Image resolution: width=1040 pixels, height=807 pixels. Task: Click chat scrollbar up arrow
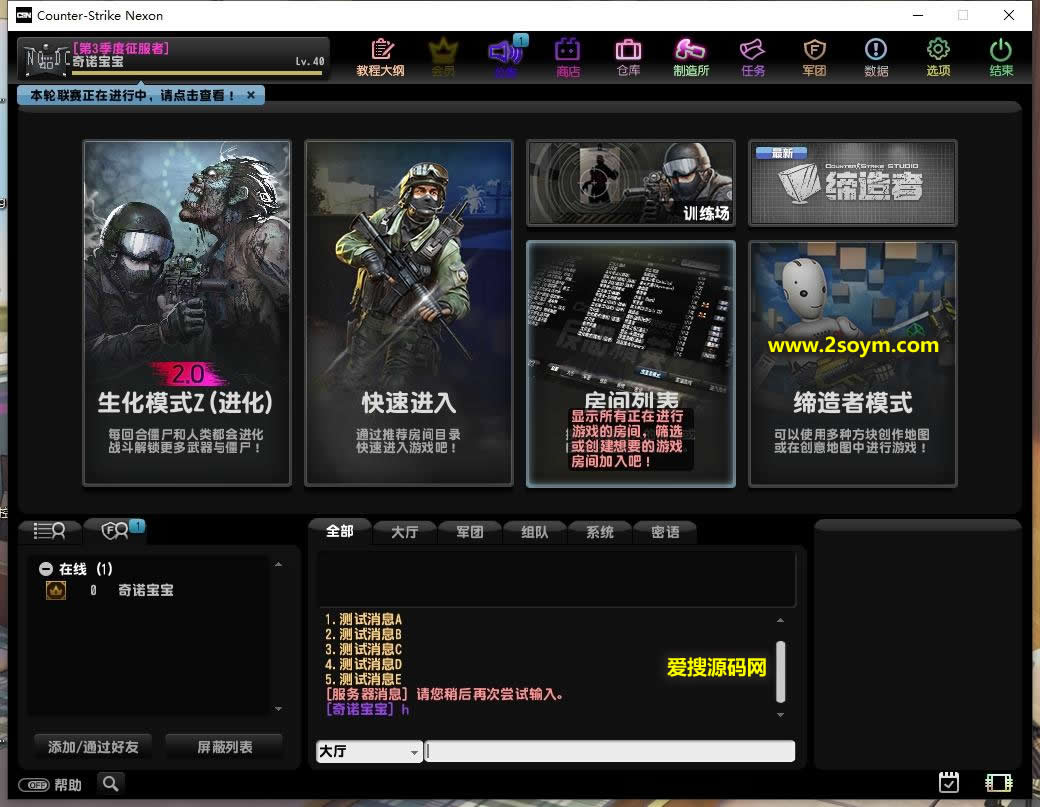tap(781, 621)
